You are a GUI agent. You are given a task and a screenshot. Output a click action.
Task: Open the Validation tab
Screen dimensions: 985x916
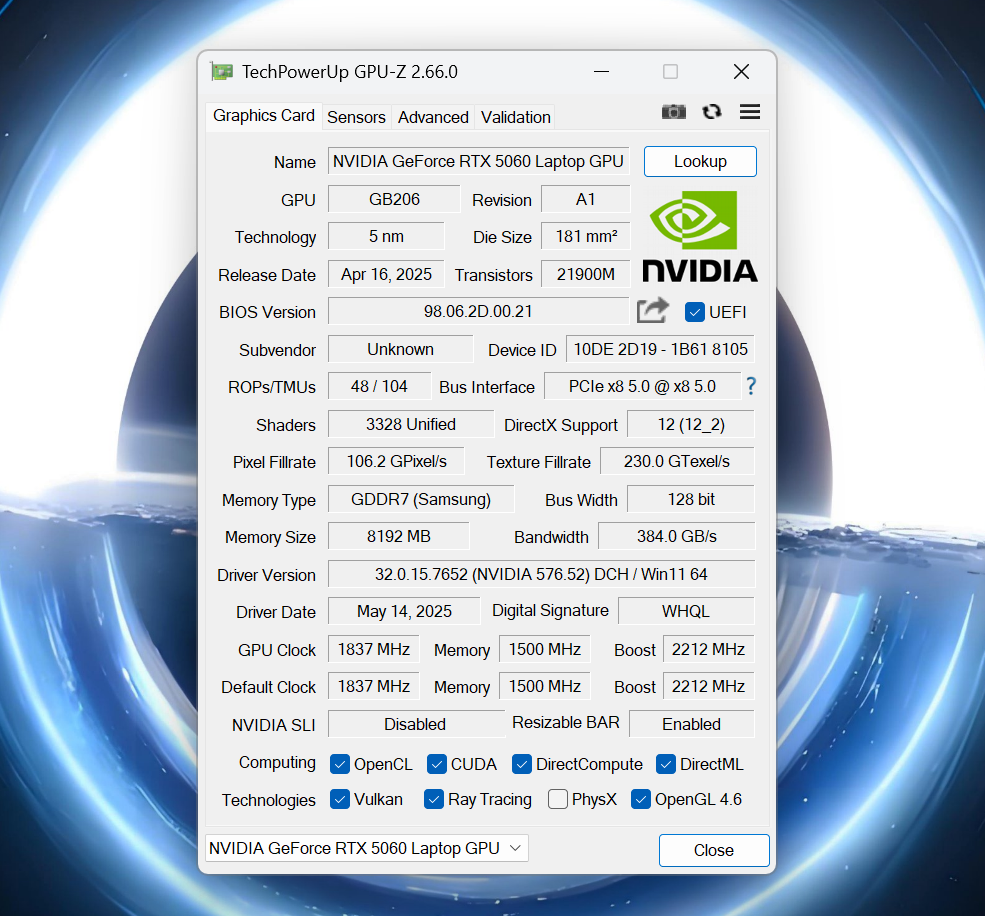coord(515,117)
